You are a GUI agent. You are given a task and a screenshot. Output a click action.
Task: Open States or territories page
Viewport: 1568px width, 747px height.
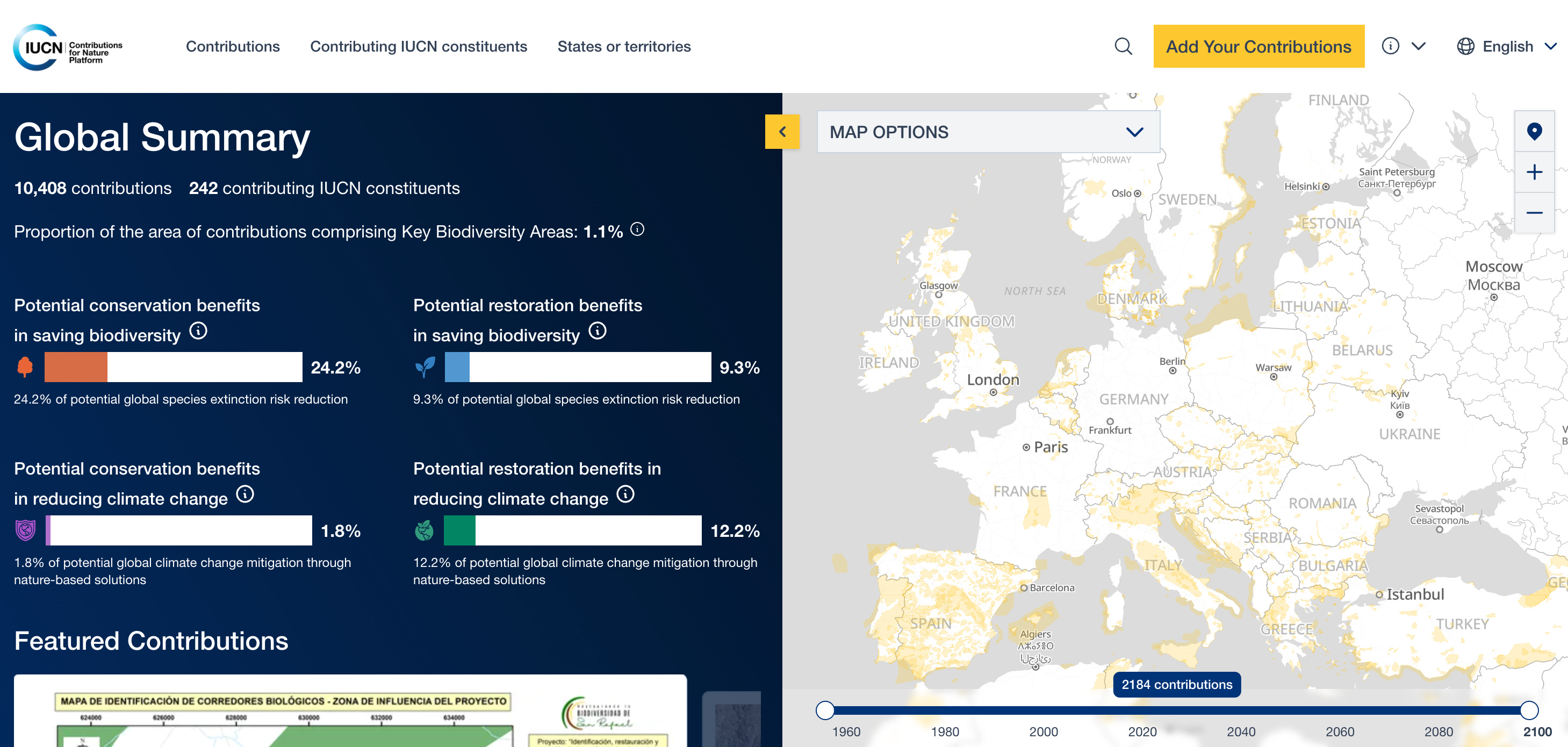coord(623,47)
